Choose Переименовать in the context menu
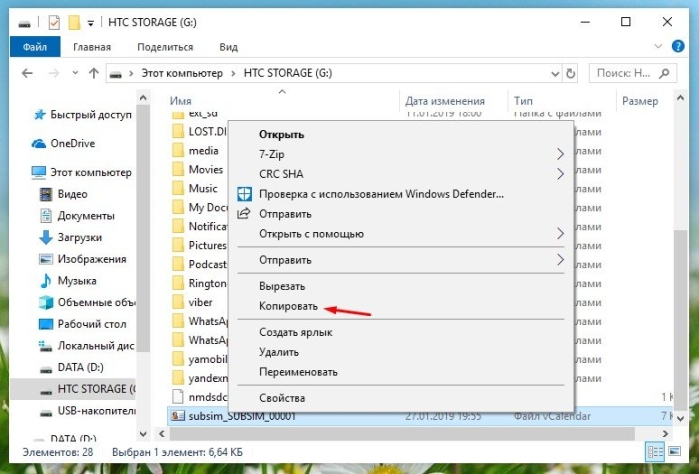Viewport: 699px width, 474px height. click(x=298, y=372)
